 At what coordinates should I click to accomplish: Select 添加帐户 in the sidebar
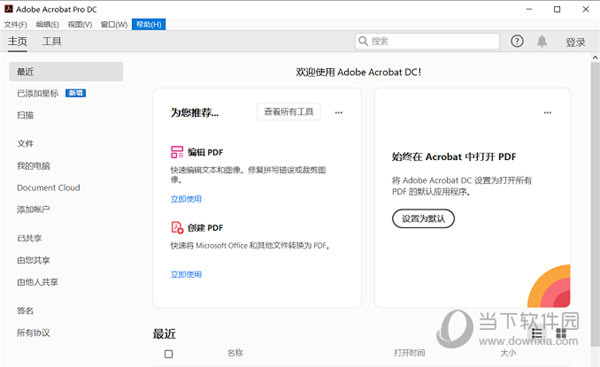click(33, 209)
